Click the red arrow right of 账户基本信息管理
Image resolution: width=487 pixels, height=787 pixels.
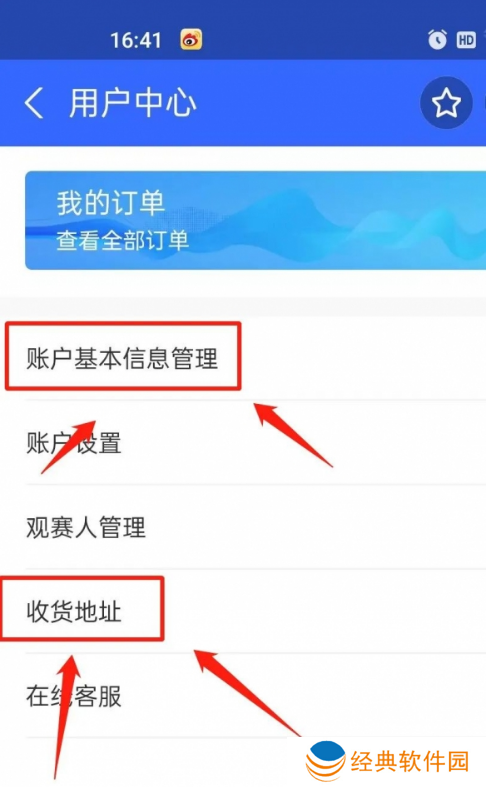(x=293, y=435)
